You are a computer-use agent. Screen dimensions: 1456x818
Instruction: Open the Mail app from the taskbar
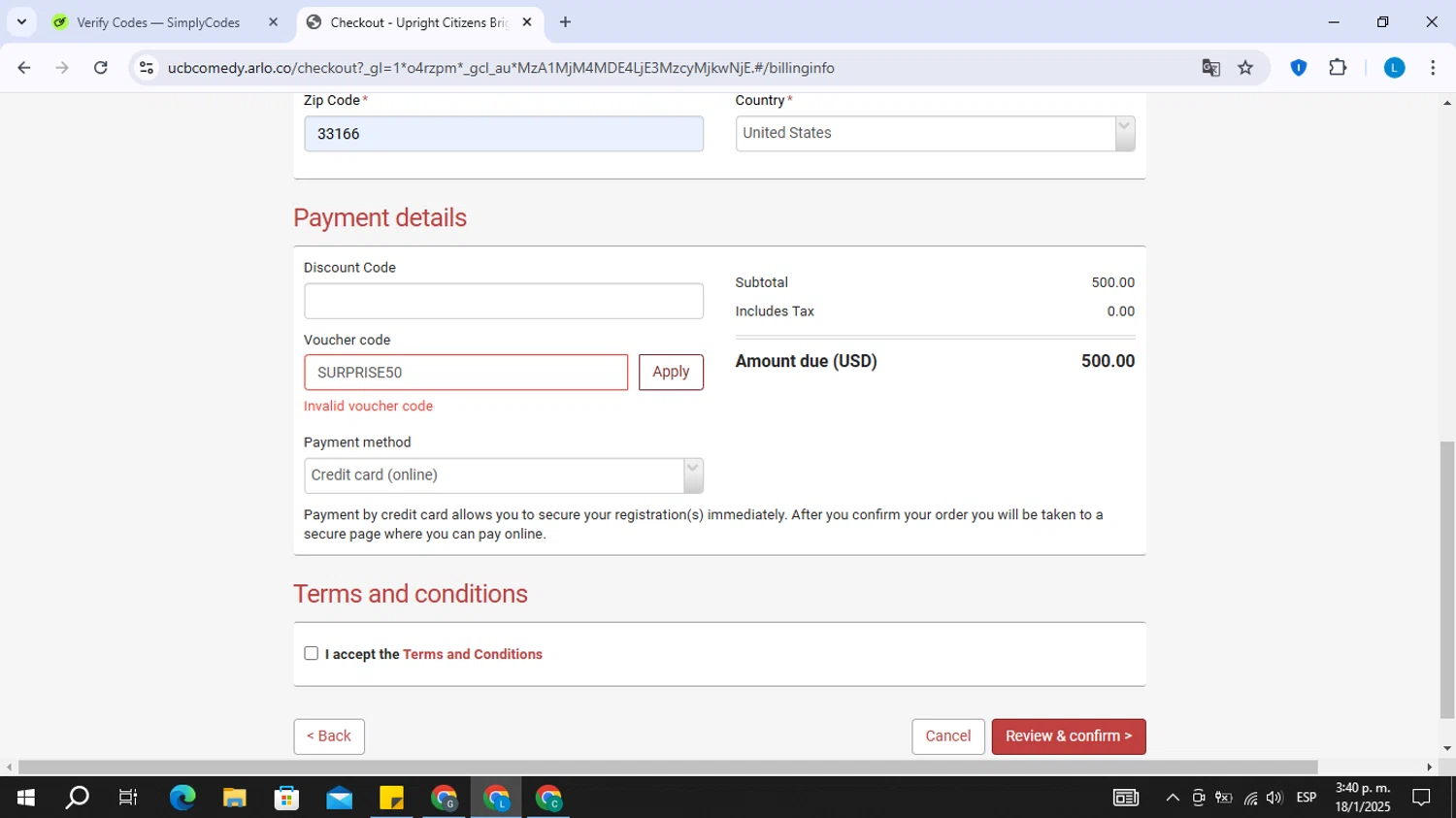tap(340, 798)
